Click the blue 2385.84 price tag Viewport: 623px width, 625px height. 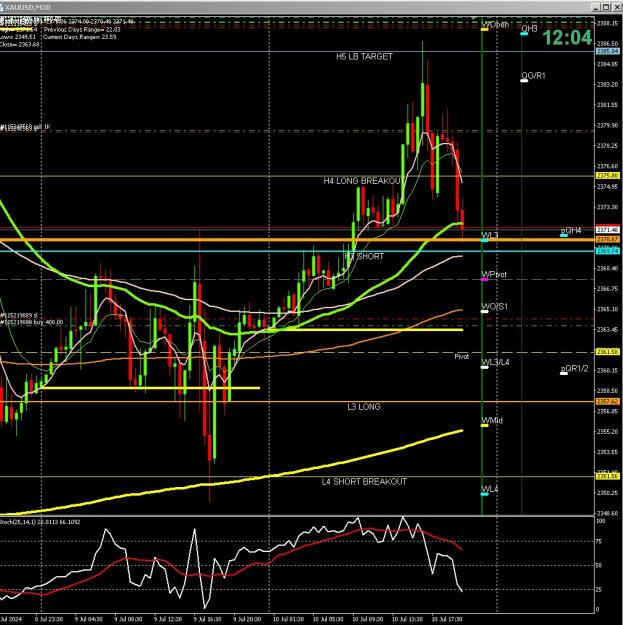(607, 51)
